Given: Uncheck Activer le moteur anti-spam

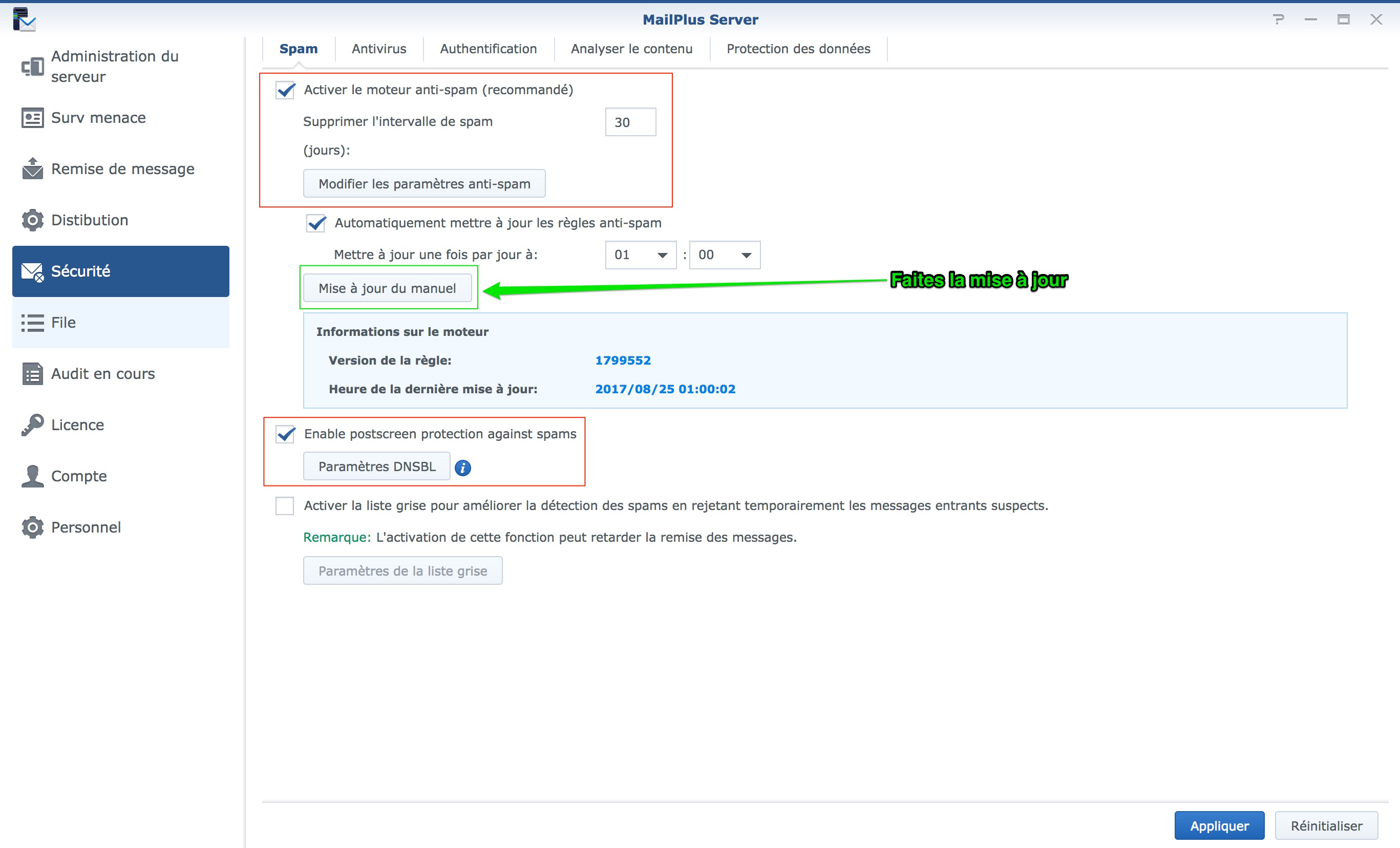Looking at the screenshot, I should (x=285, y=90).
